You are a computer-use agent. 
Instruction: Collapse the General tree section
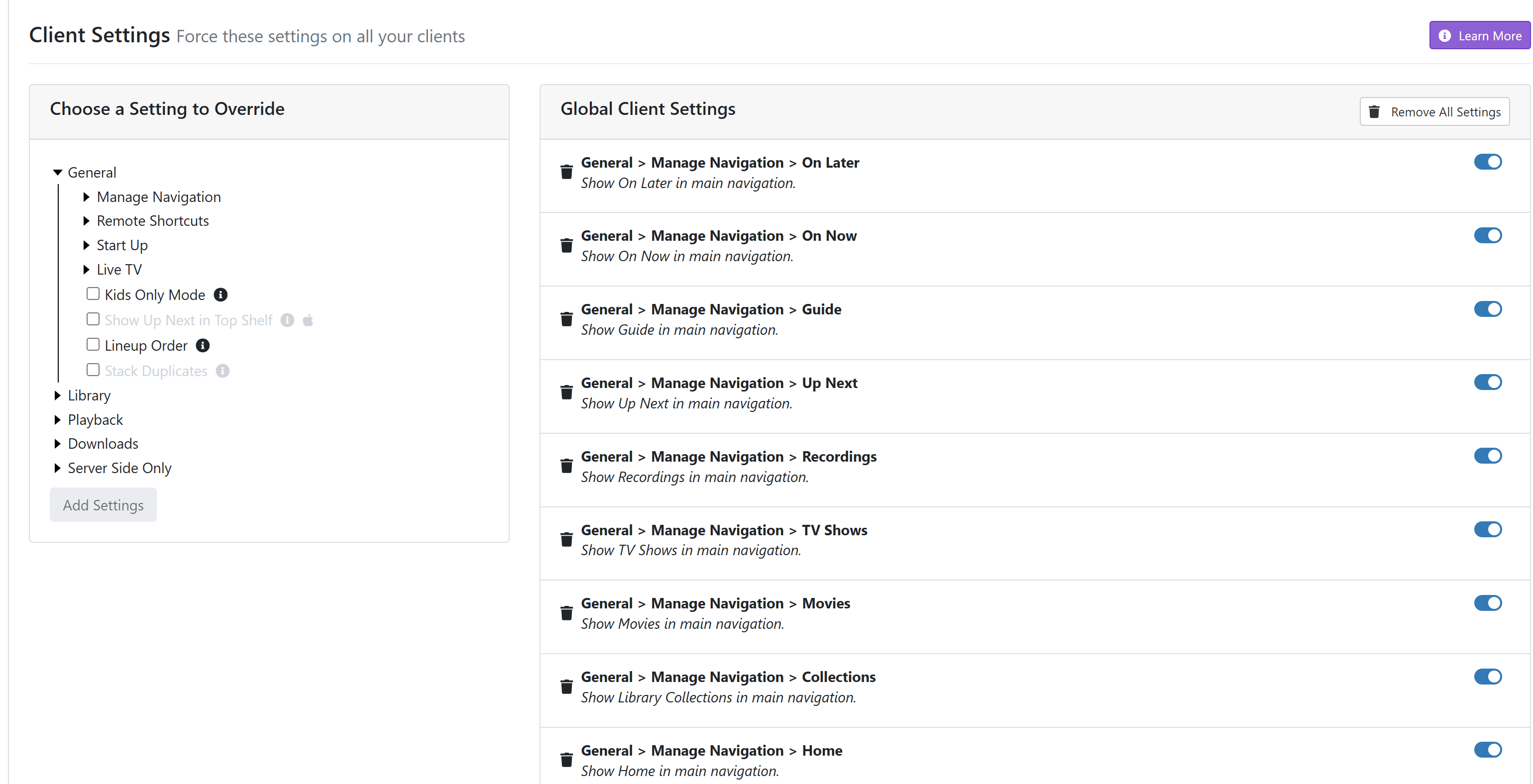[58, 173]
